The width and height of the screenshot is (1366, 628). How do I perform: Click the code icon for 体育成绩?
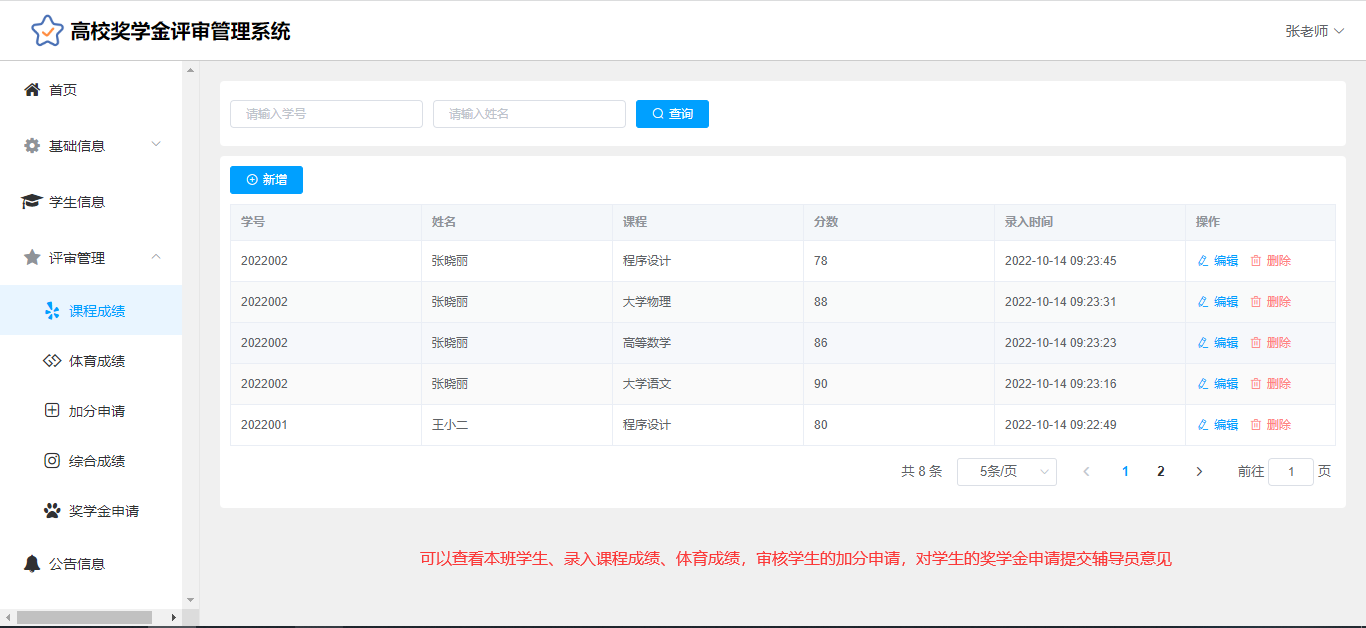52,361
